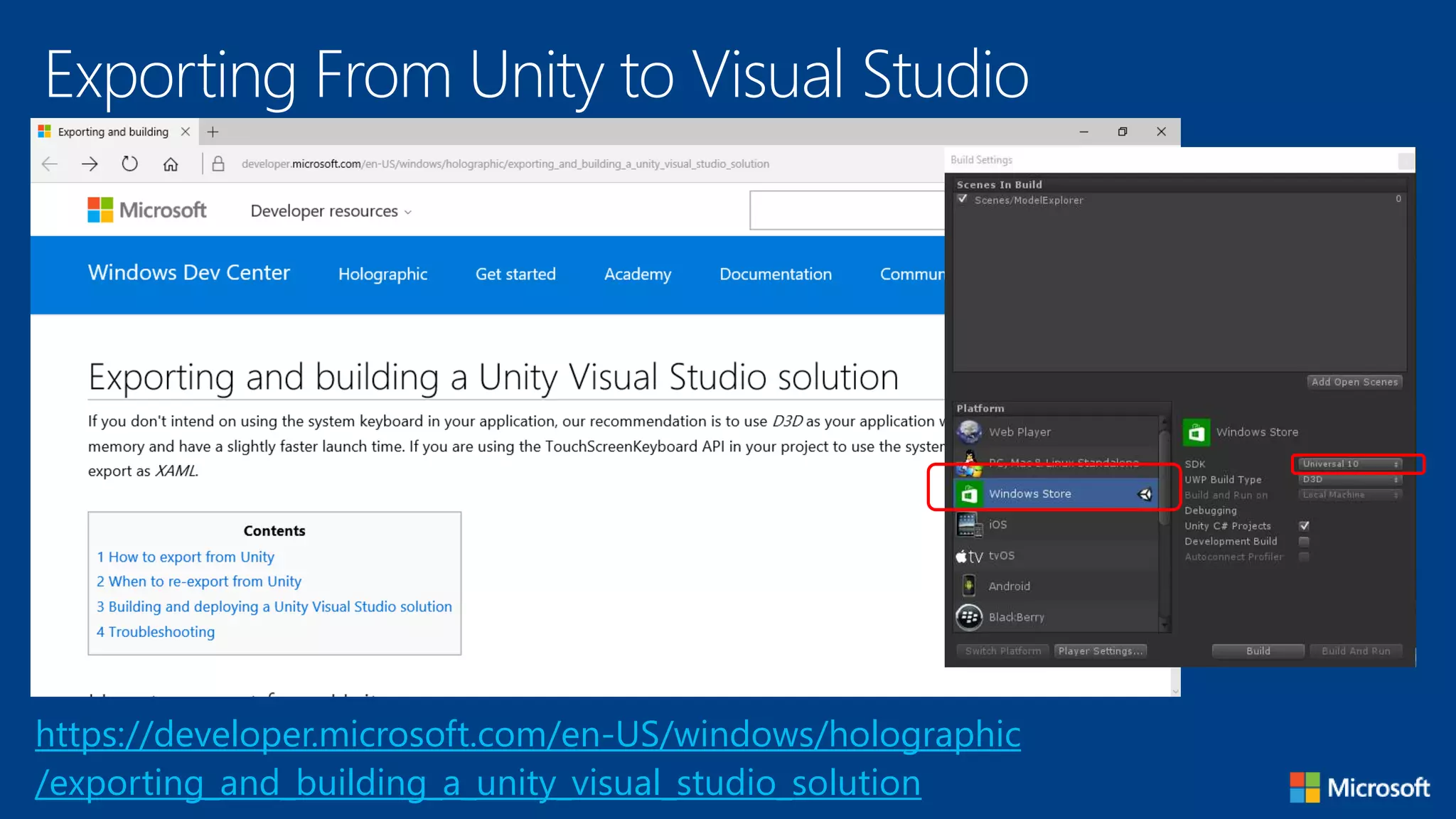Click the padlock icon in address bar
1456x819 pixels.
tap(218, 164)
